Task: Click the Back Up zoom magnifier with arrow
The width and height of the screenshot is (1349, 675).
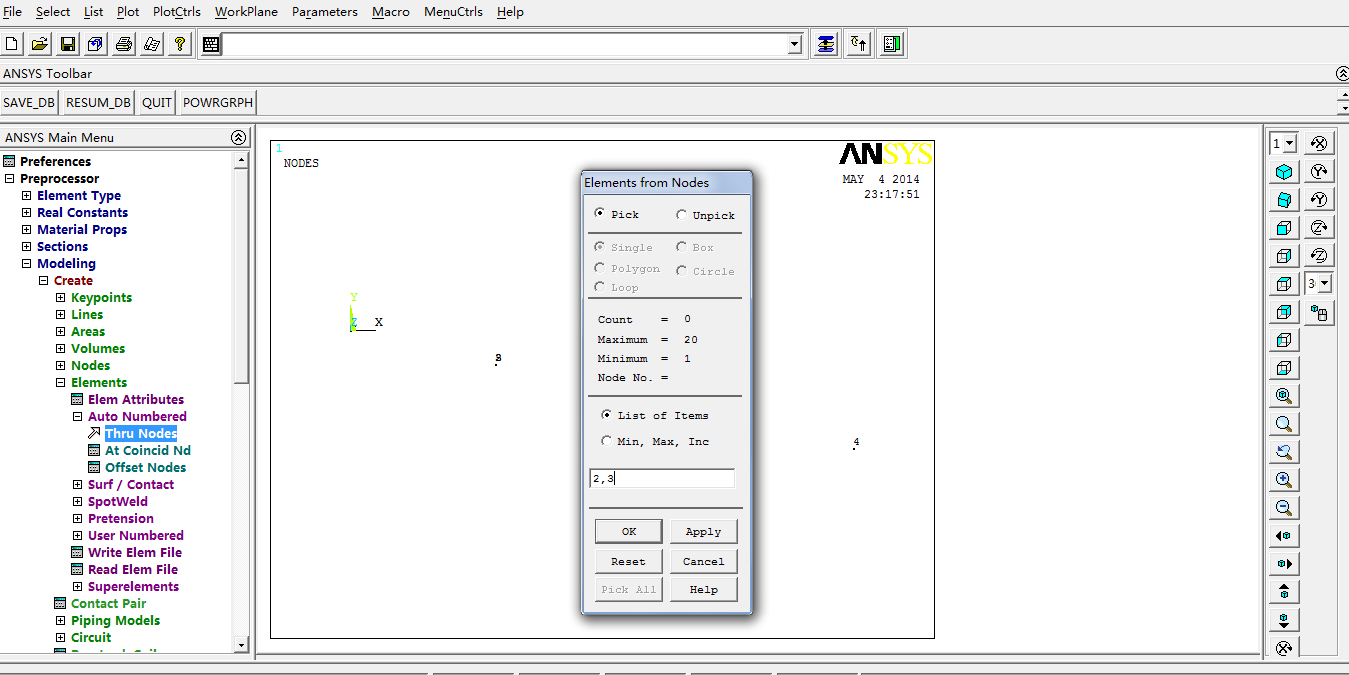Action: (1284, 452)
